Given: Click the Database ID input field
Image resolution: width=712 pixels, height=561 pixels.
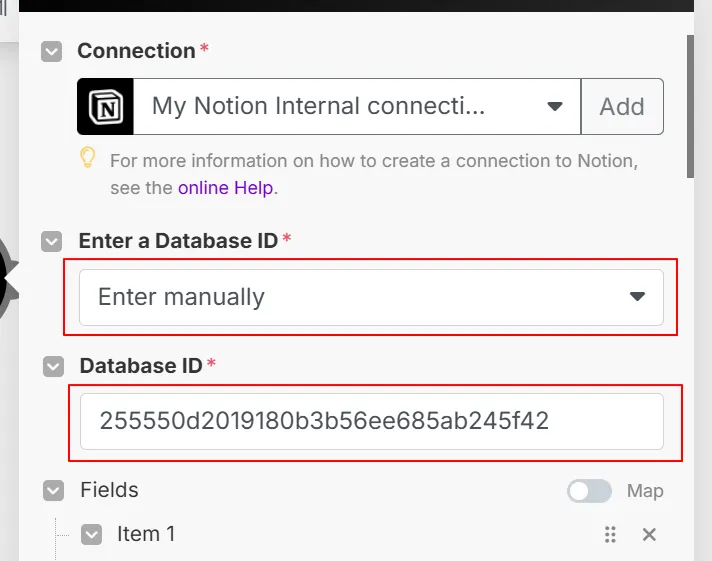Looking at the screenshot, I should tap(370, 421).
